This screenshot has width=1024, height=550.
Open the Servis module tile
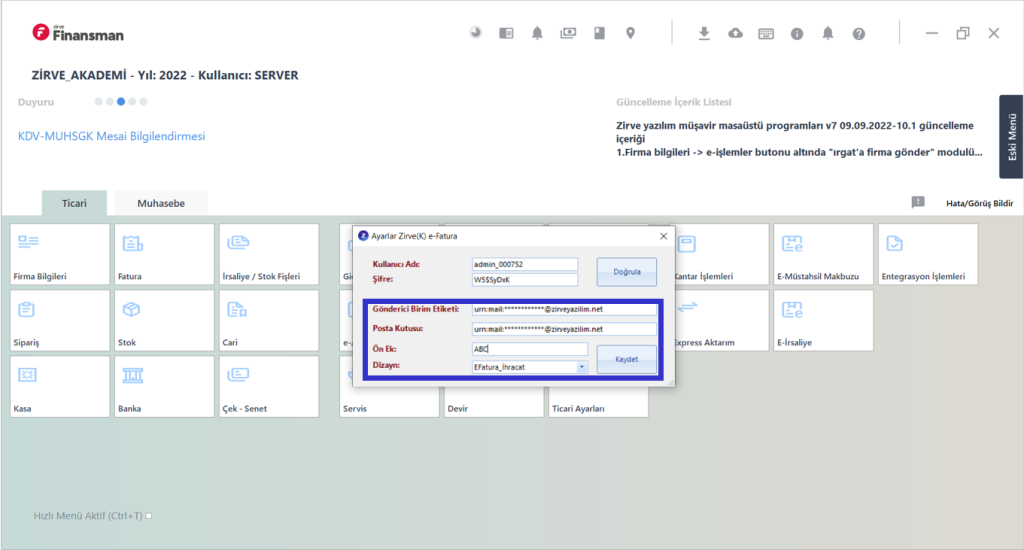[x=389, y=402]
